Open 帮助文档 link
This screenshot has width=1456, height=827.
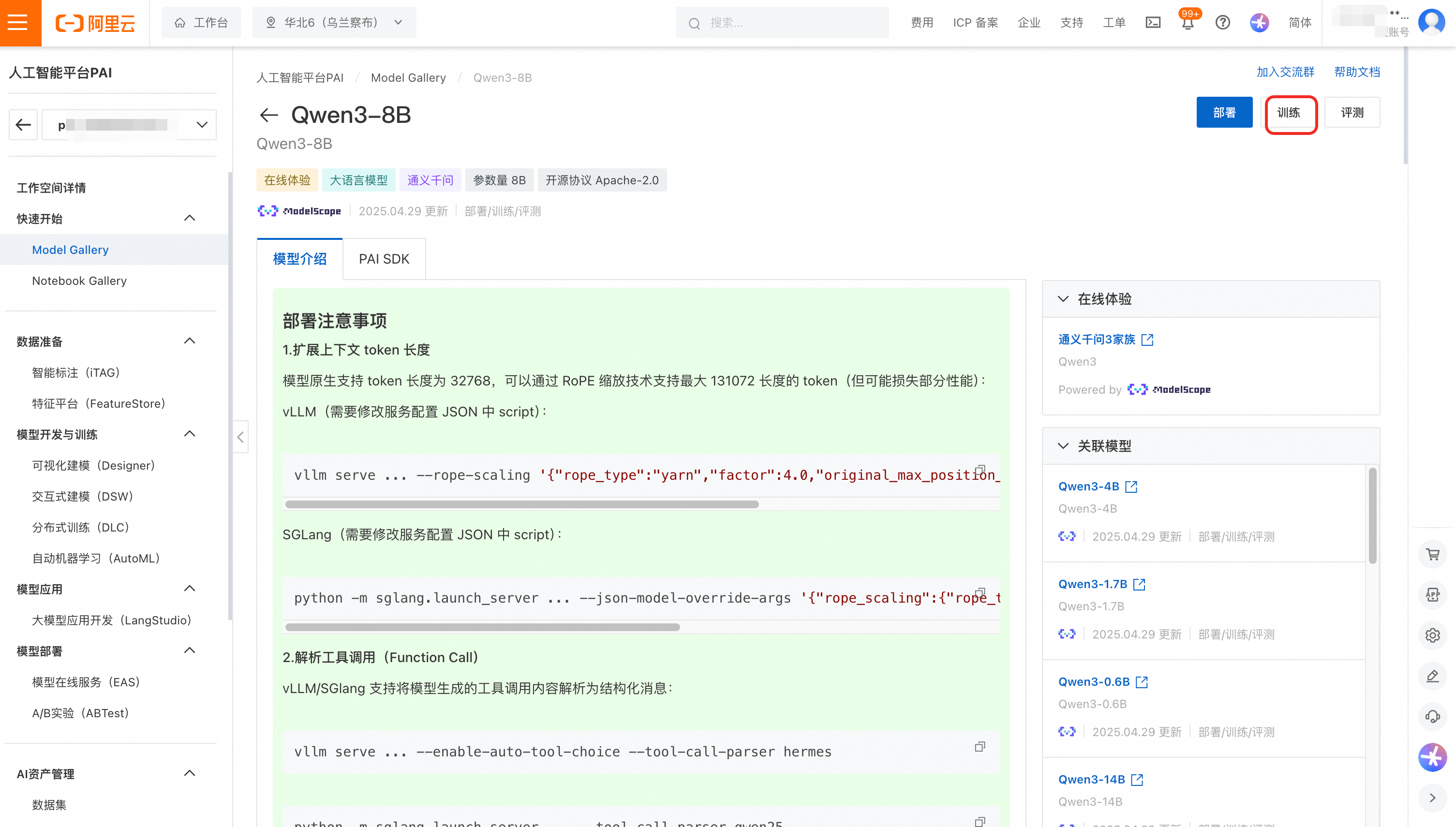point(1356,72)
